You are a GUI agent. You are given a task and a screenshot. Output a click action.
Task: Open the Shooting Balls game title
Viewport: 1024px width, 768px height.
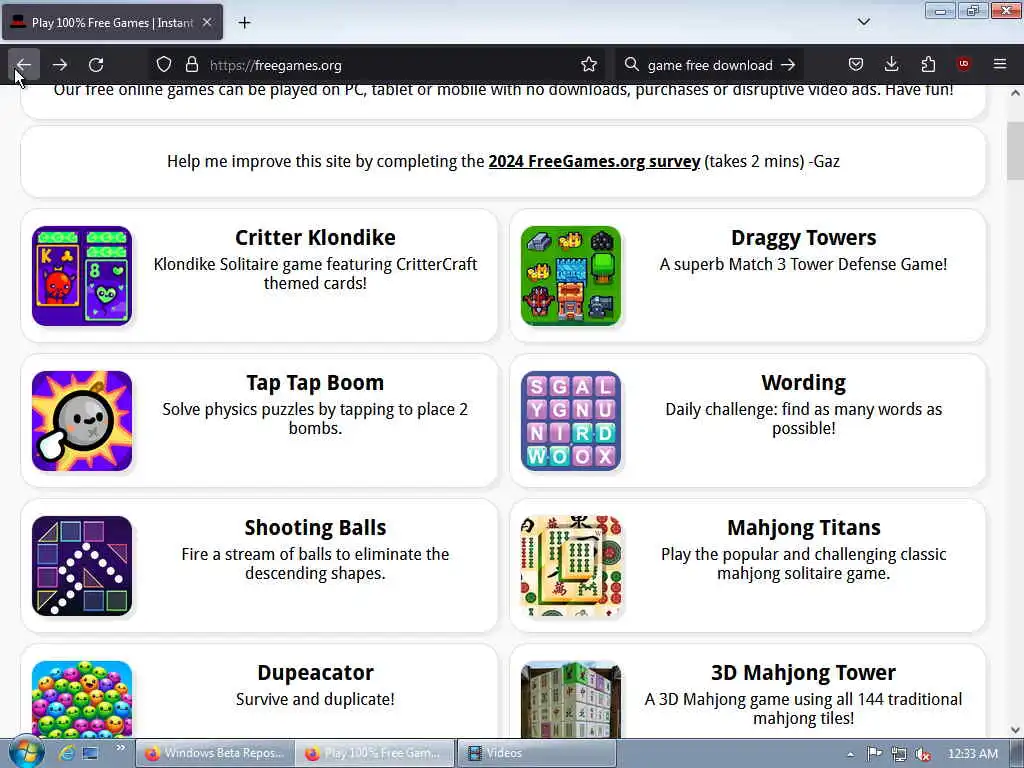pos(315,528)
